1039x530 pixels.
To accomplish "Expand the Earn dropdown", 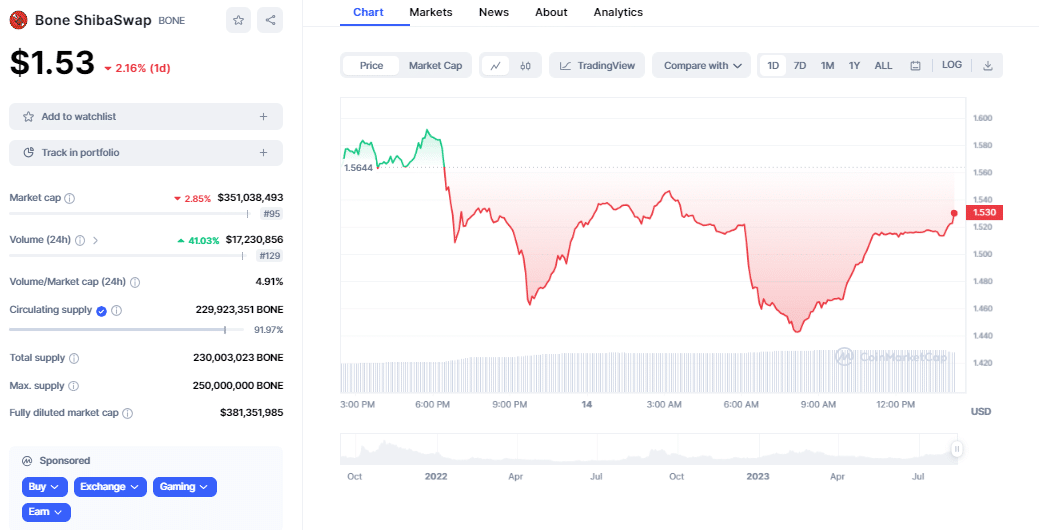I will [x=46, y=512].
